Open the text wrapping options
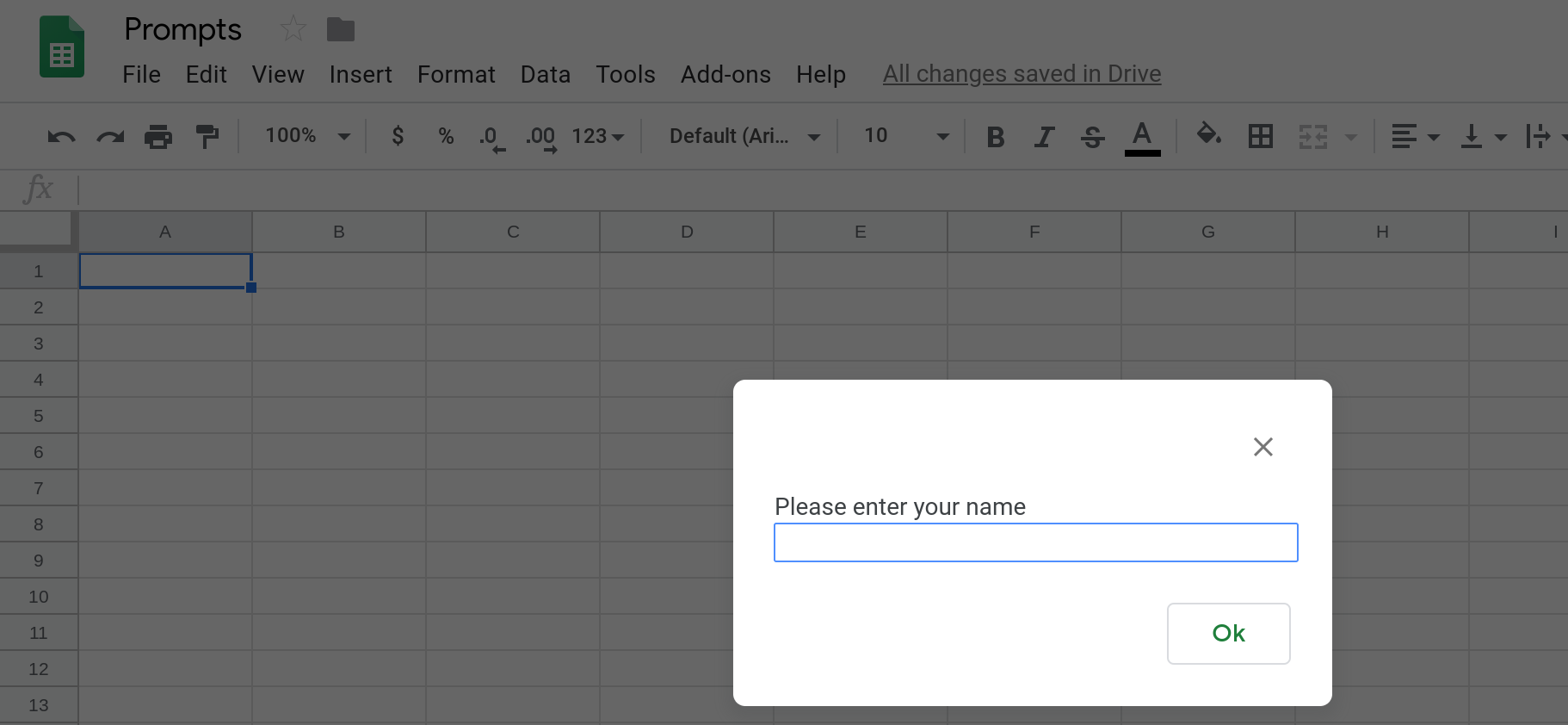 tap(1545, 136)
